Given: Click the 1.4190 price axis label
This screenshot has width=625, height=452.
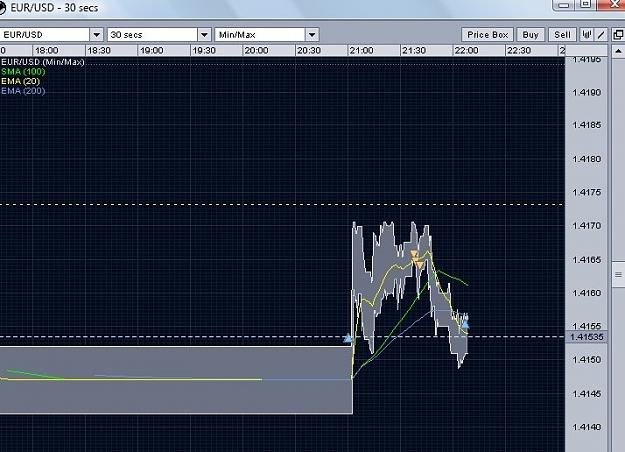Looking at the screenshot, I should point(586,92).
